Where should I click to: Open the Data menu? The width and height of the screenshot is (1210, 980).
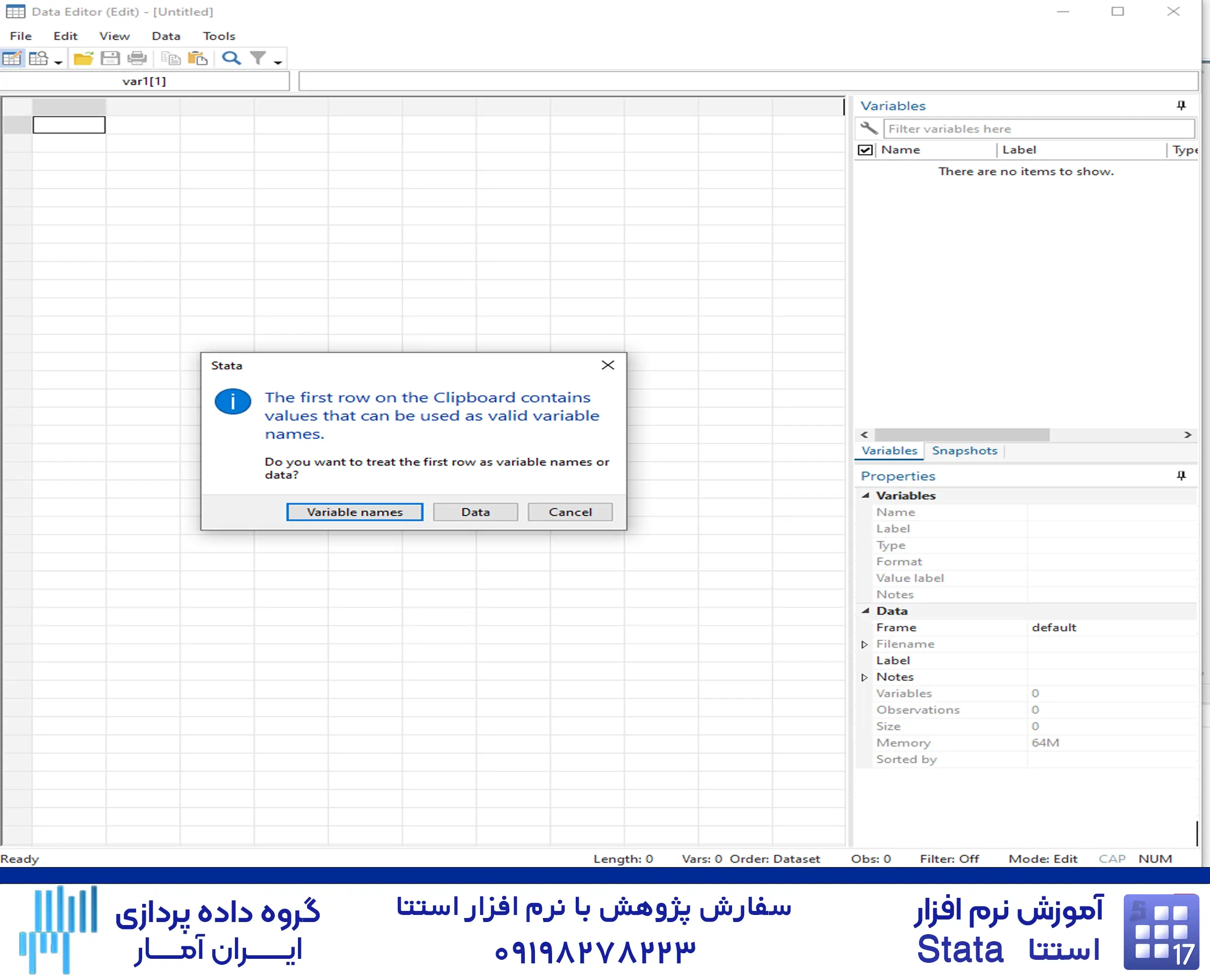click(165, 36)
